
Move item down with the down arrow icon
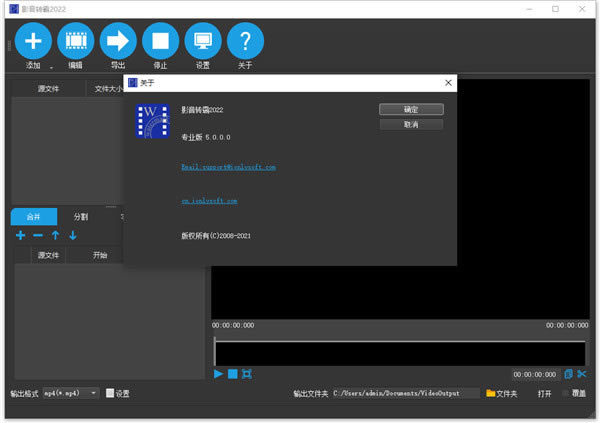tap(72, 235)
